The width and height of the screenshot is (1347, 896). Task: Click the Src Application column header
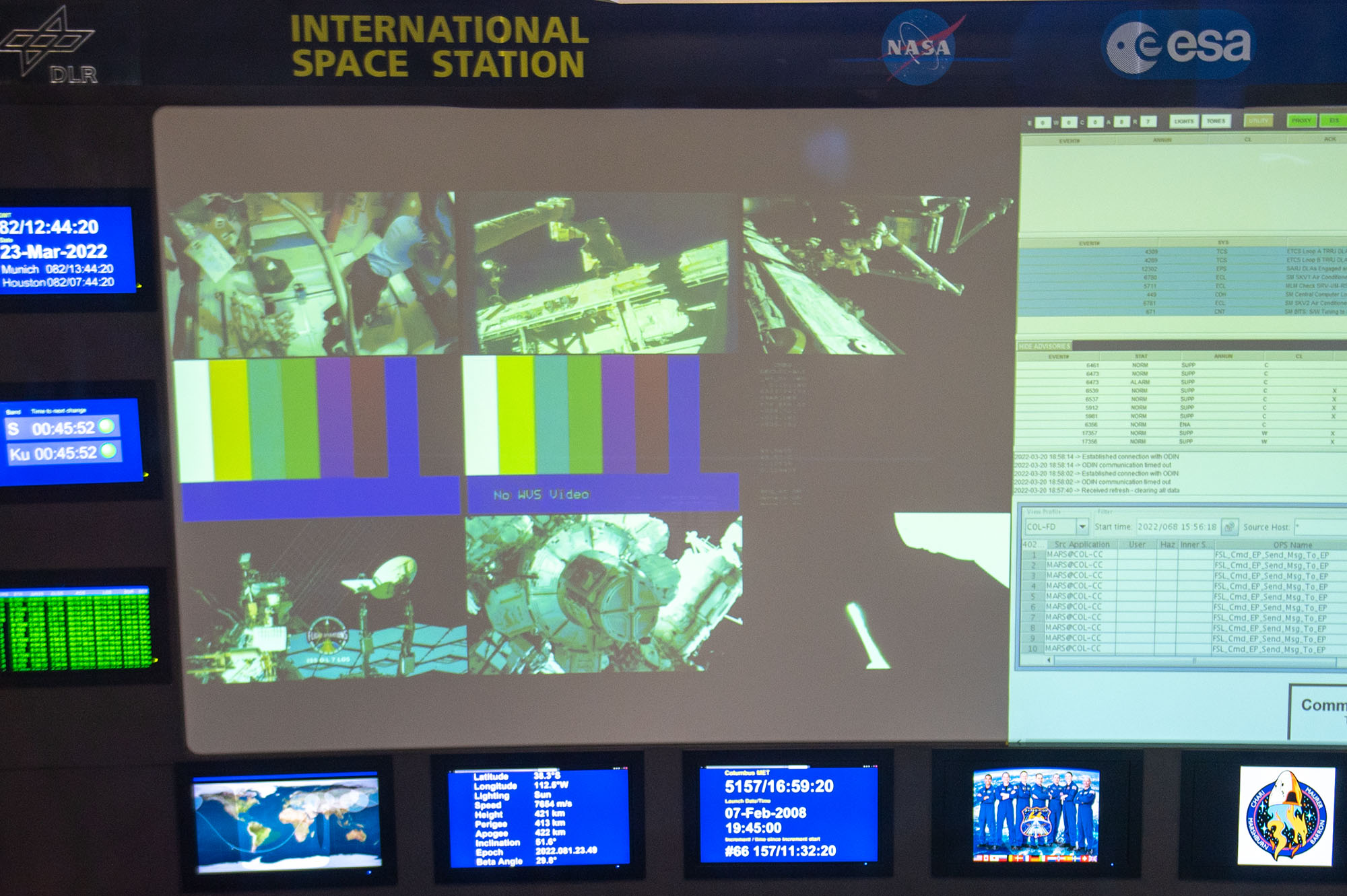coord(1082,544)
